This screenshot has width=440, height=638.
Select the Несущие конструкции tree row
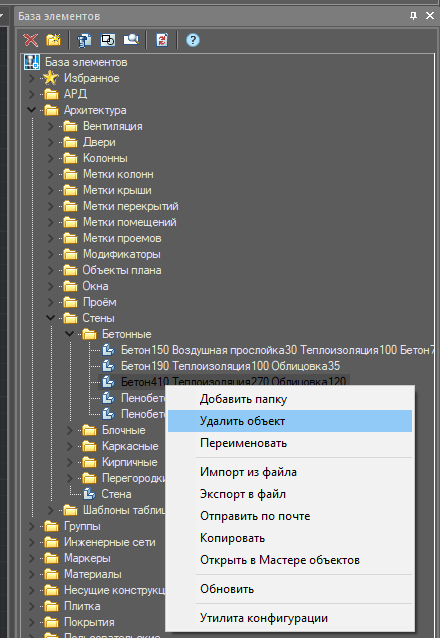pos(114,590)
